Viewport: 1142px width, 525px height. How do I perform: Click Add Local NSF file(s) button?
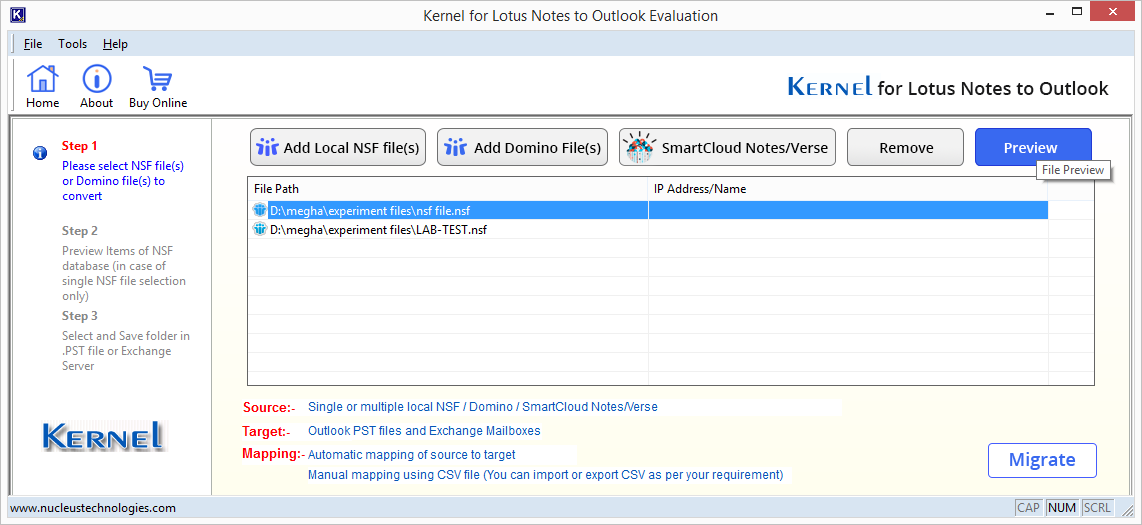coord(338,147)
